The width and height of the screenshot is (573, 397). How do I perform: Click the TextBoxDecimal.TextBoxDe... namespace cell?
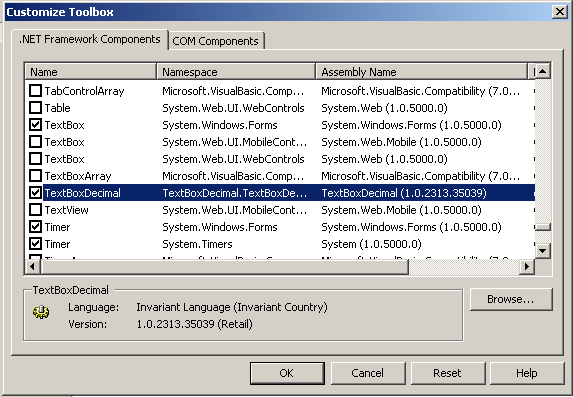pos(235,193)
